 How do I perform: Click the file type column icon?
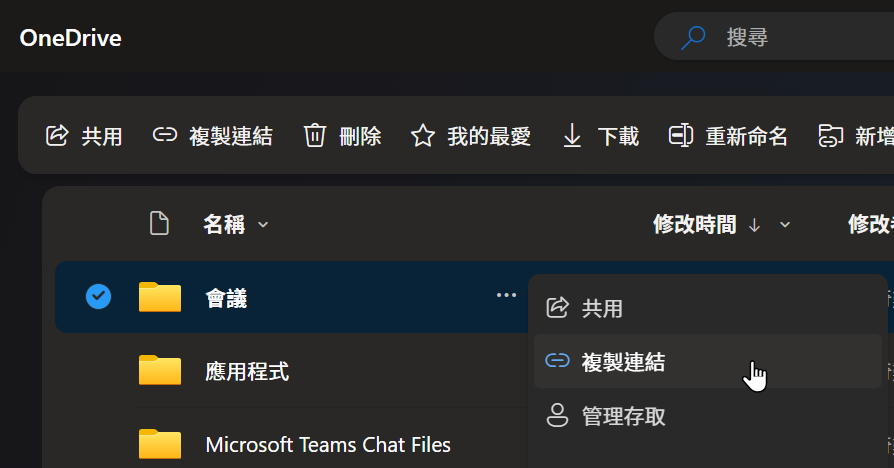coord(159,223)
